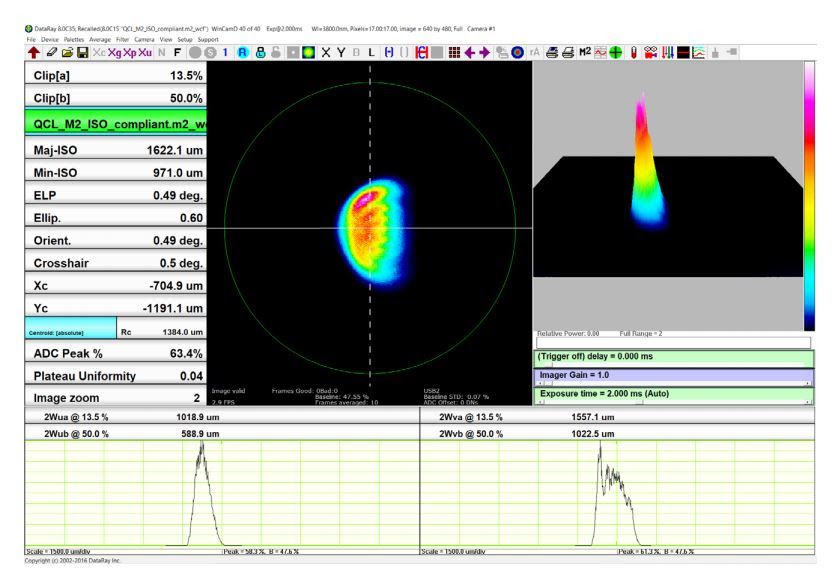Viewport: 832px width, 577px height.
Task: Open the red-blue vertical sliders icon
Action: click(668, 52)
